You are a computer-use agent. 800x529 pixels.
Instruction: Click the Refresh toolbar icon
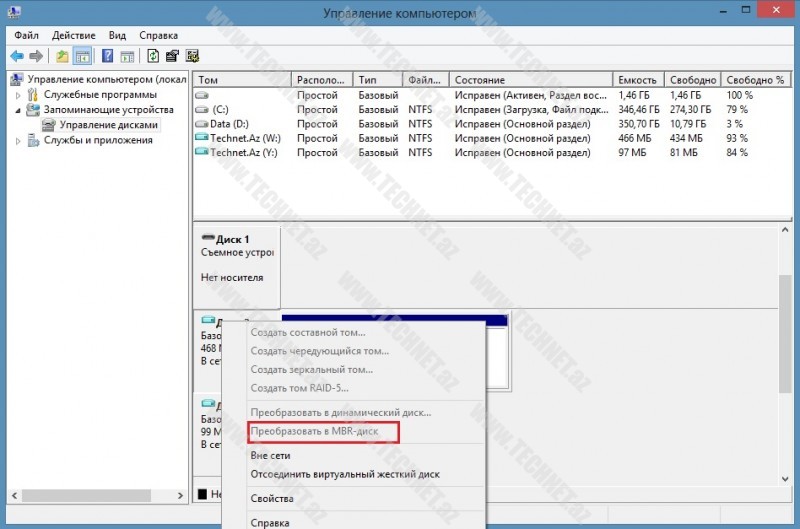pyautogui.click(x=153, y=56)
